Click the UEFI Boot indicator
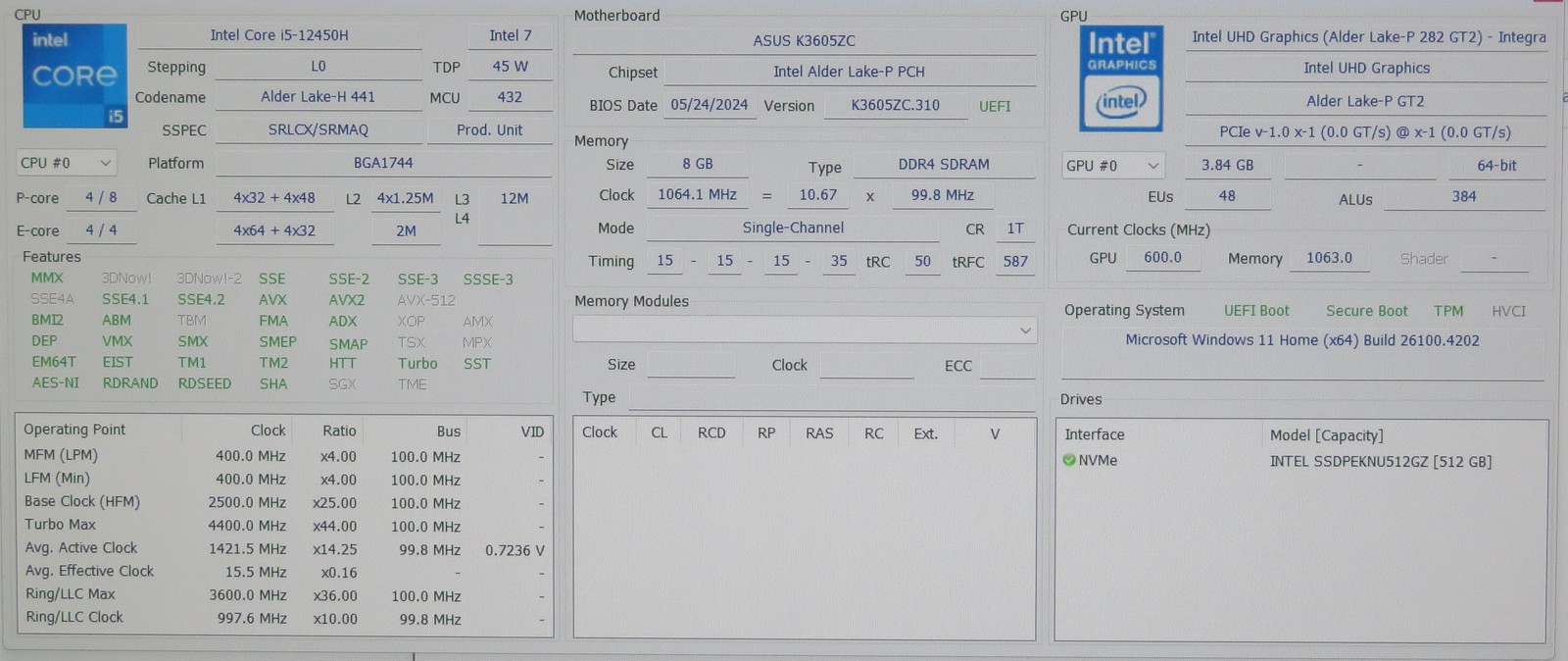This screenshot has height=661, width=1568. coord(1256,311)
